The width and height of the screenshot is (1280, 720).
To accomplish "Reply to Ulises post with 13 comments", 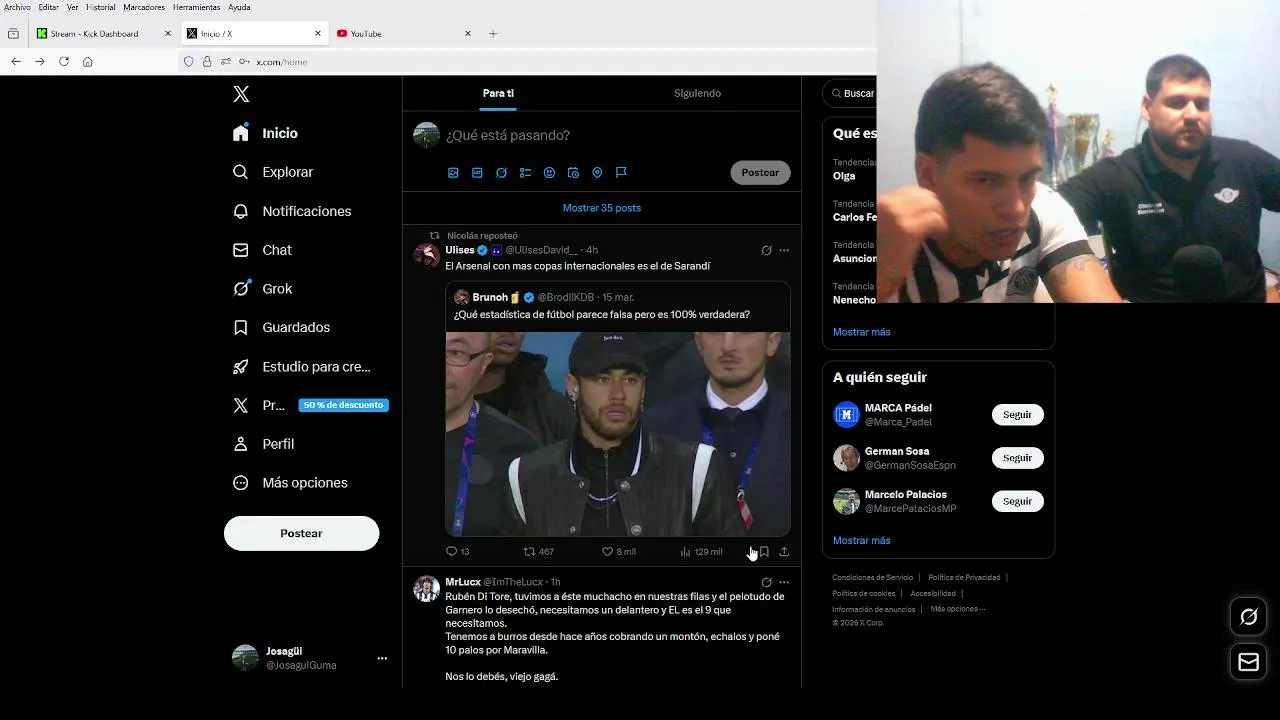I will [x=457, y=552].
